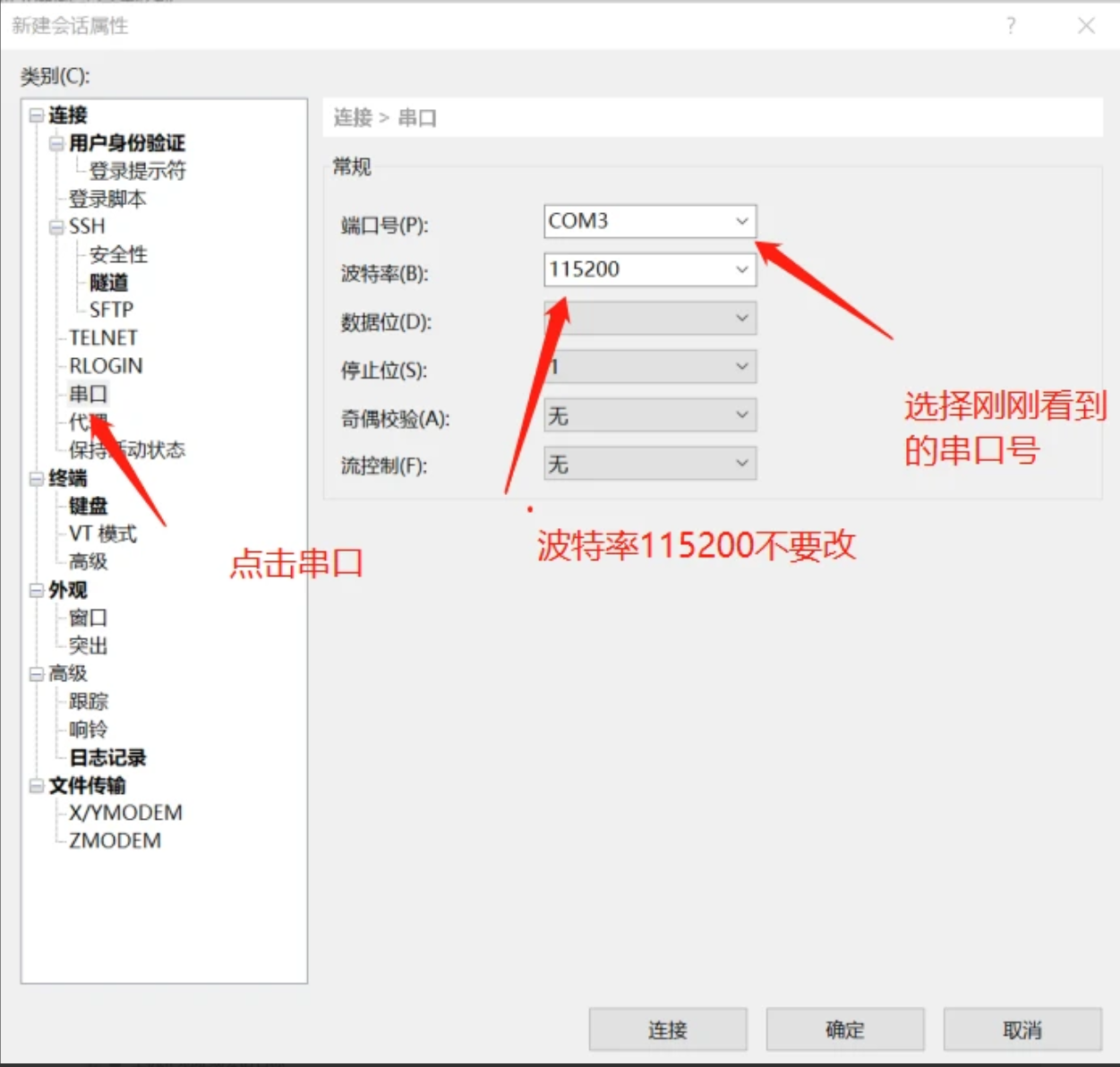Collapse the 外观 tree node
The width and height of the screenshot is (1120, 1067).
click(x=37, y=591)
